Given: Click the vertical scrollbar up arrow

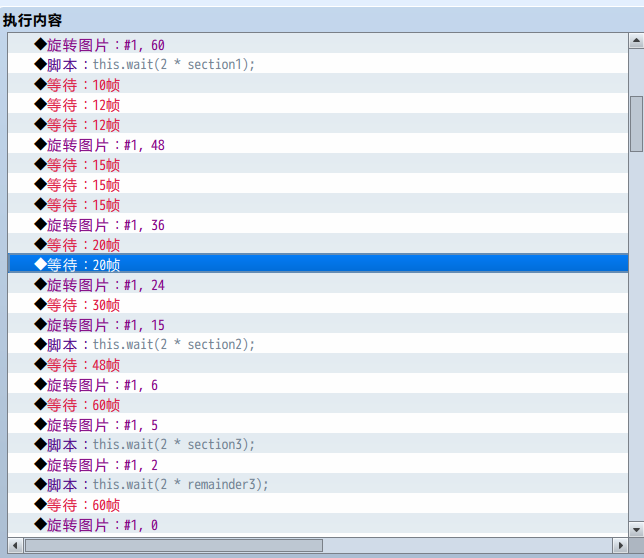Looking at the screenshot, I should [636, 41].
